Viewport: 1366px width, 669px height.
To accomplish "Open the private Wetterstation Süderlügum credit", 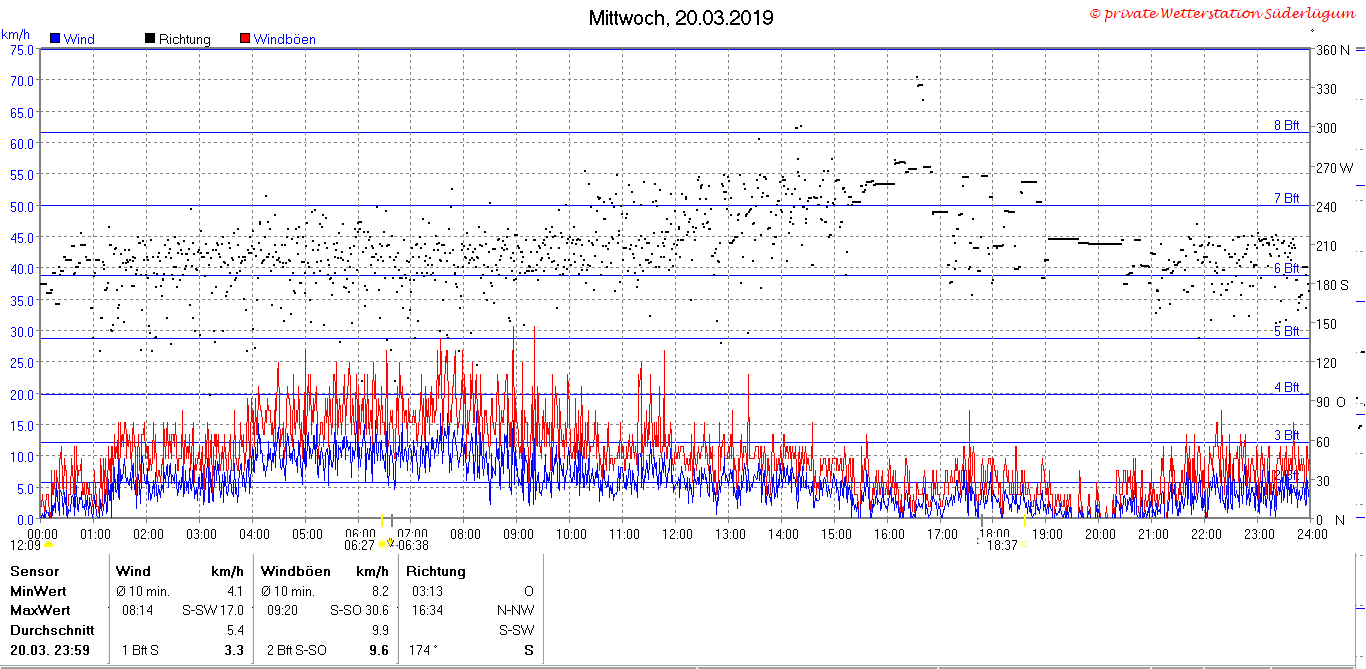I will 1221,14.
